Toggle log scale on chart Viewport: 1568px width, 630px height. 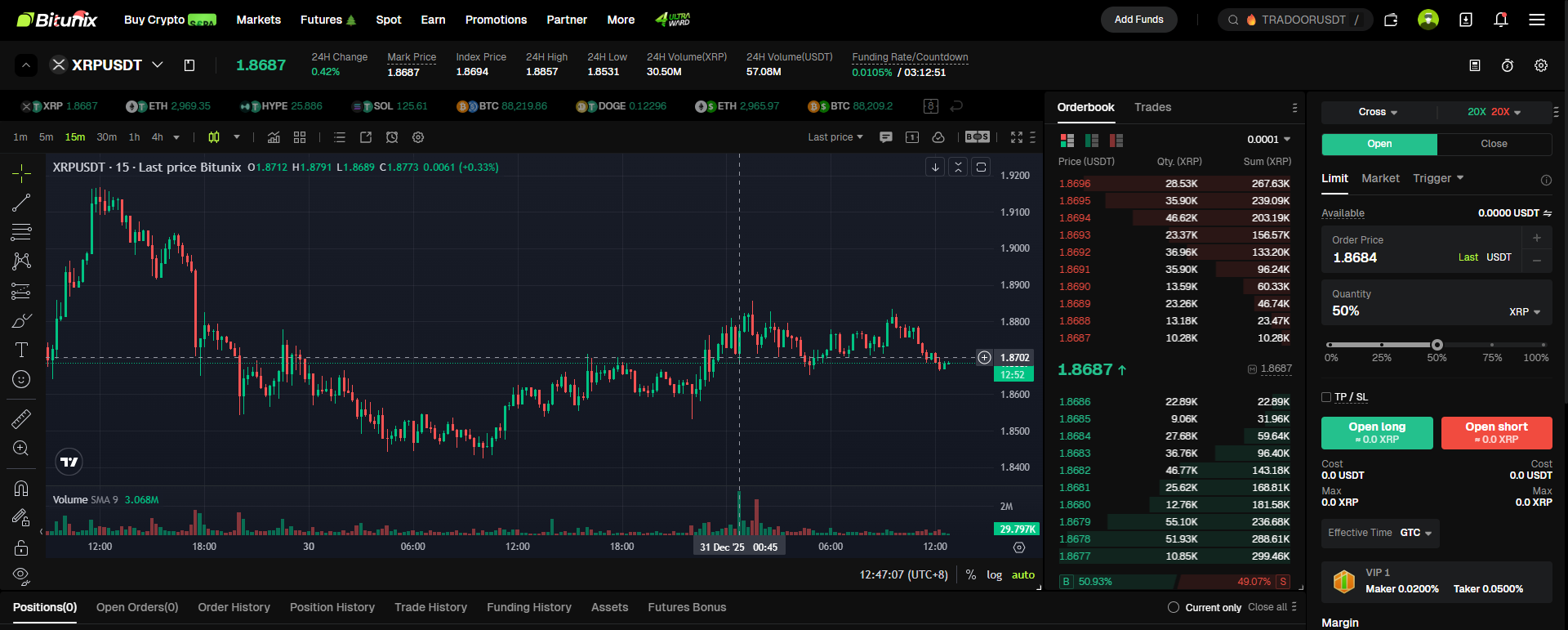pos(994,574)
